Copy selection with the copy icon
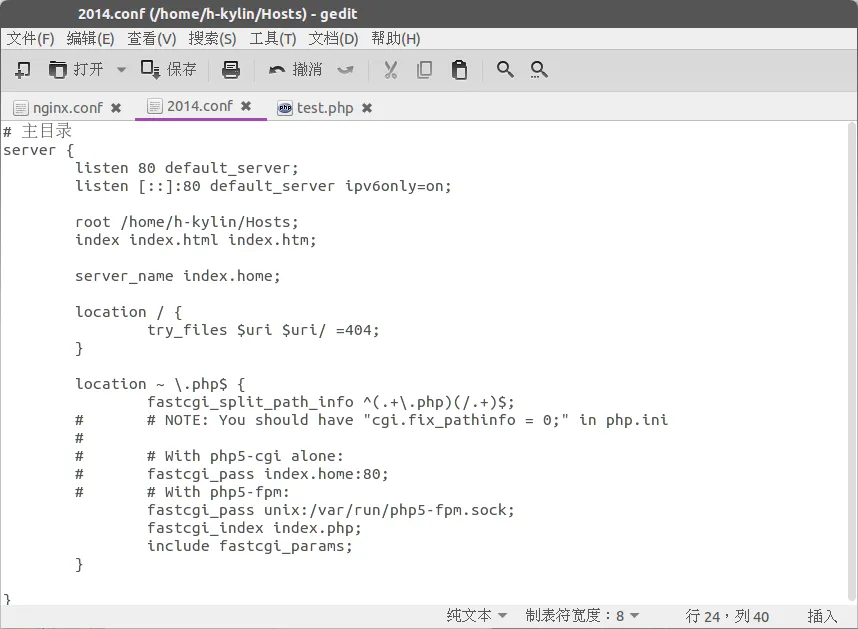Screen dimensions: 858x629 425,70
